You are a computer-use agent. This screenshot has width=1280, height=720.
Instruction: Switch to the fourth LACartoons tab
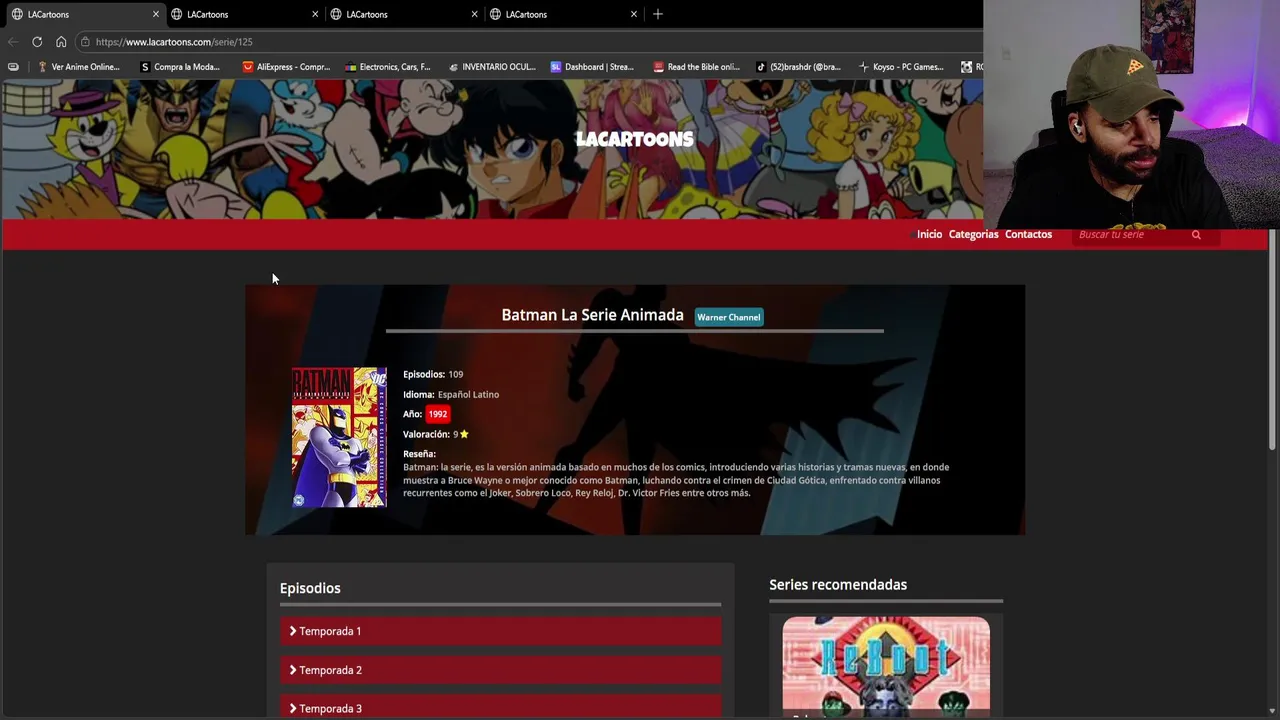[561, 14]
